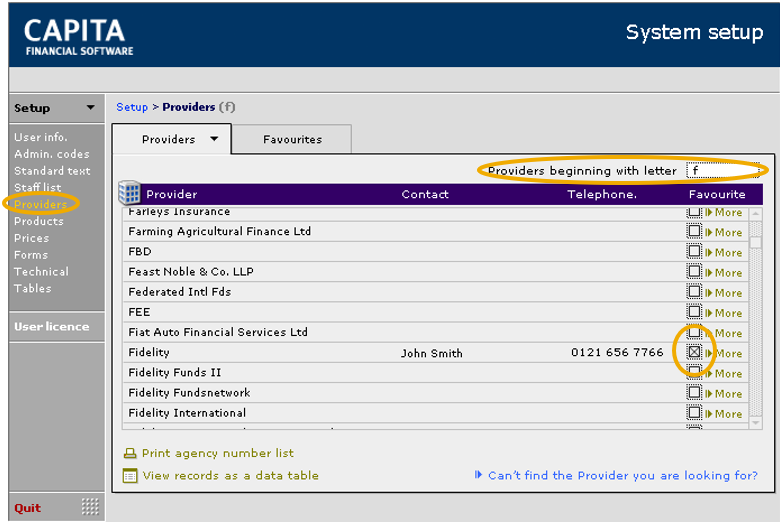Viewport: 780px width, 525px height.
Task: Select Fiat Auto Financial Services Ltd row
Action: click(436, 332)
